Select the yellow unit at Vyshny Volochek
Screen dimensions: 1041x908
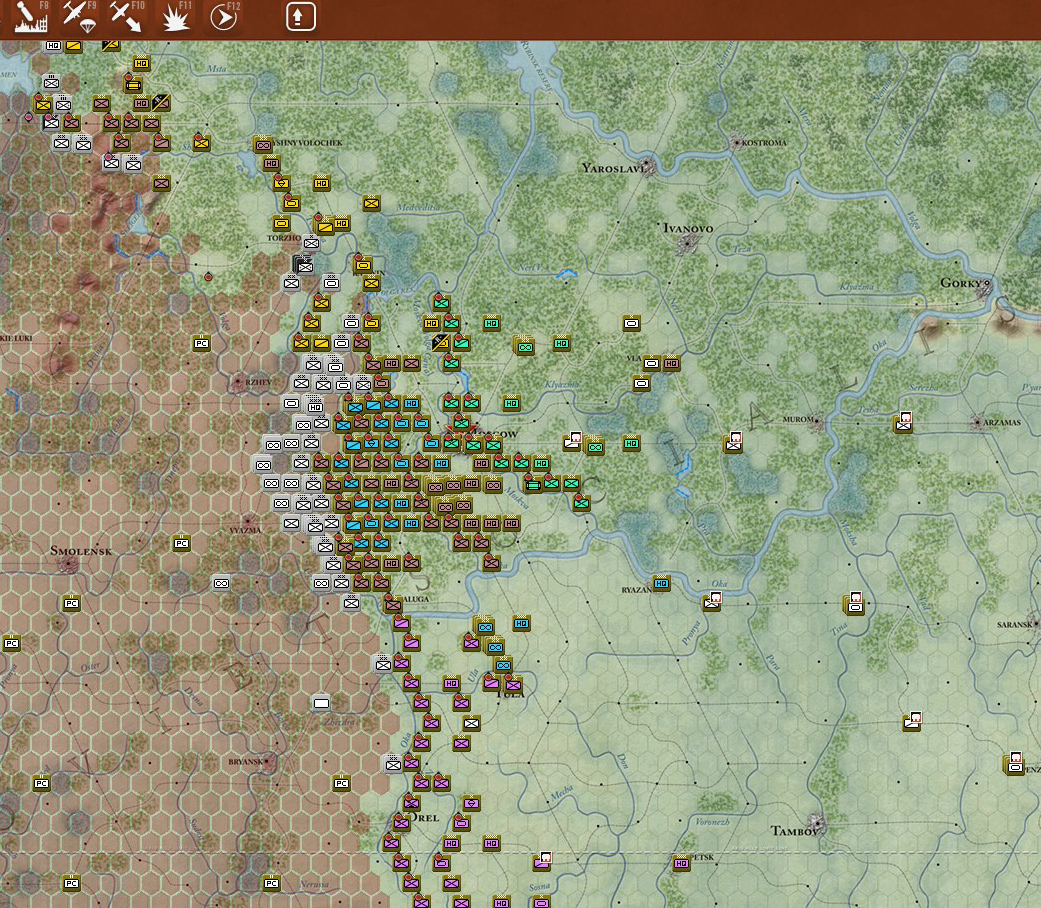coord(263,145)
